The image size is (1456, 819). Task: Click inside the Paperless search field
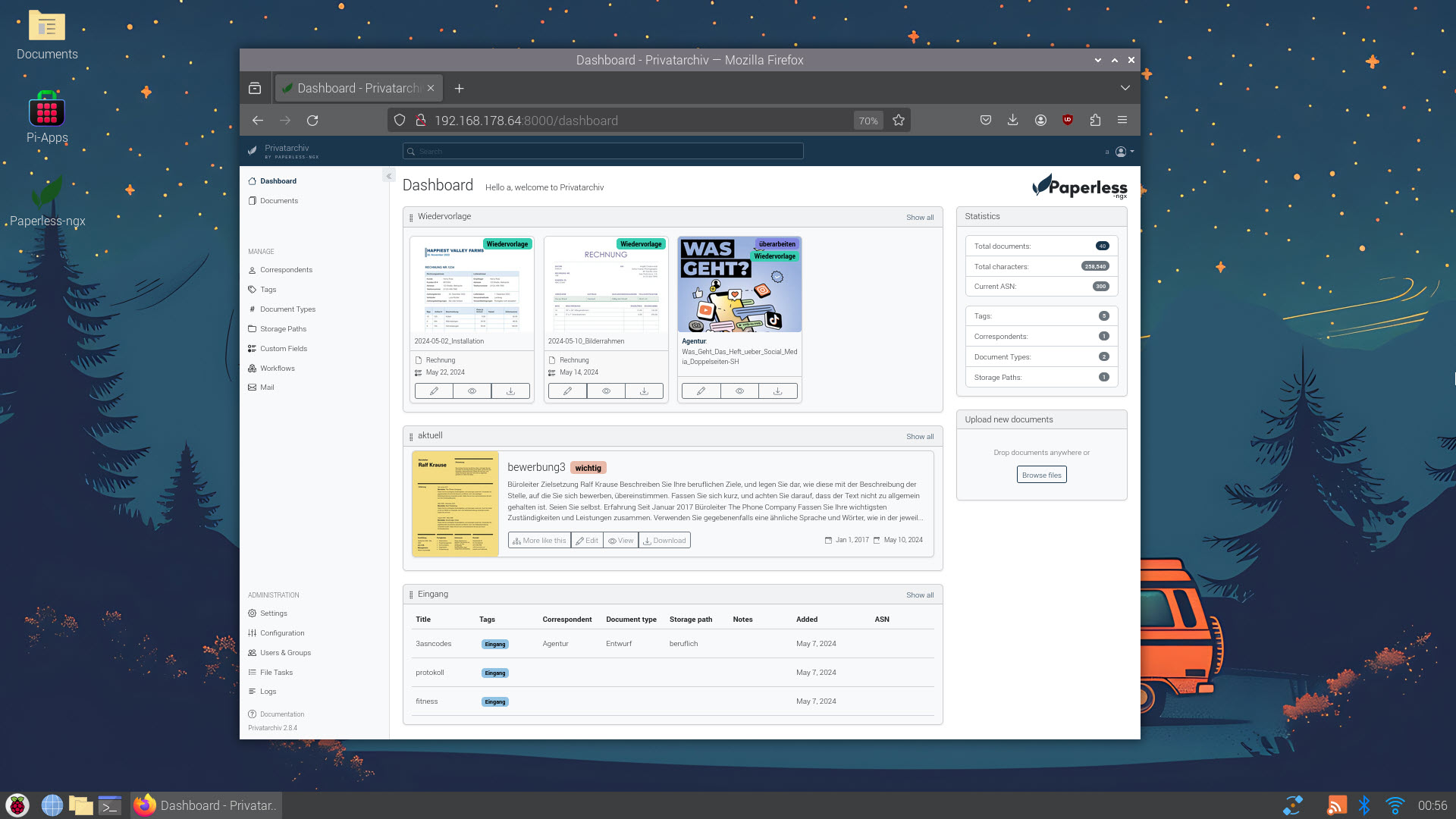[602, 151]
